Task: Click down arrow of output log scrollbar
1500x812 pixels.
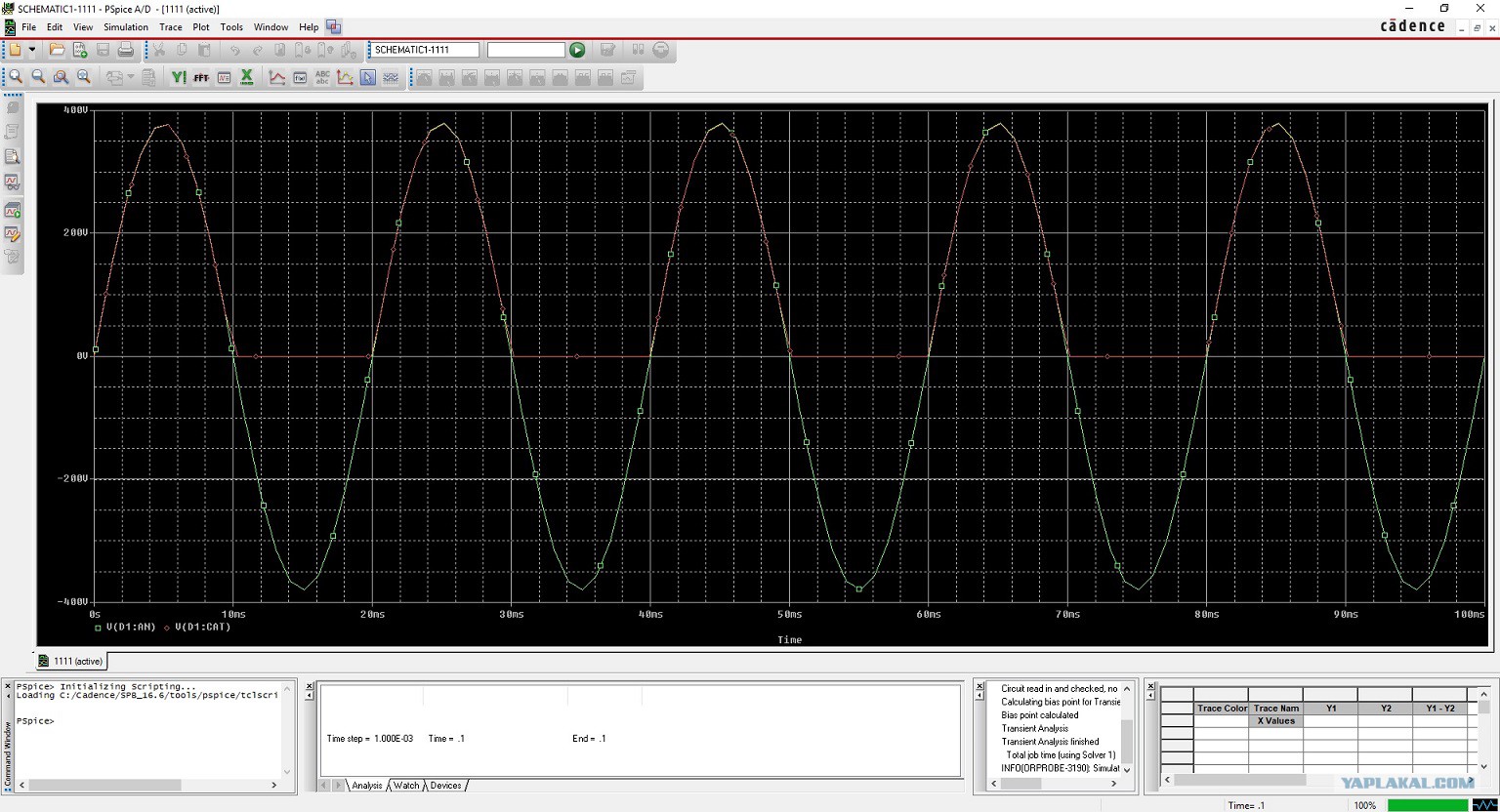Action: tap(1127, 770)
